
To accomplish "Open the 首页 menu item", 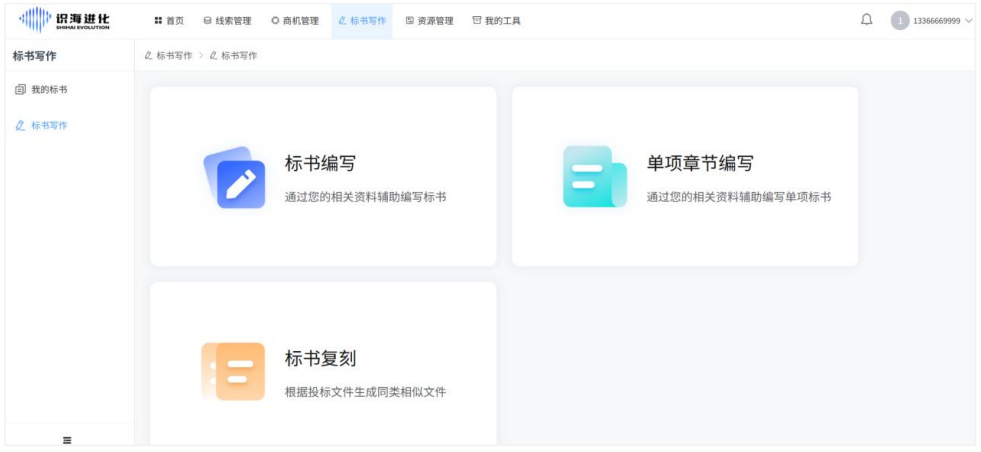I will 169,21.
